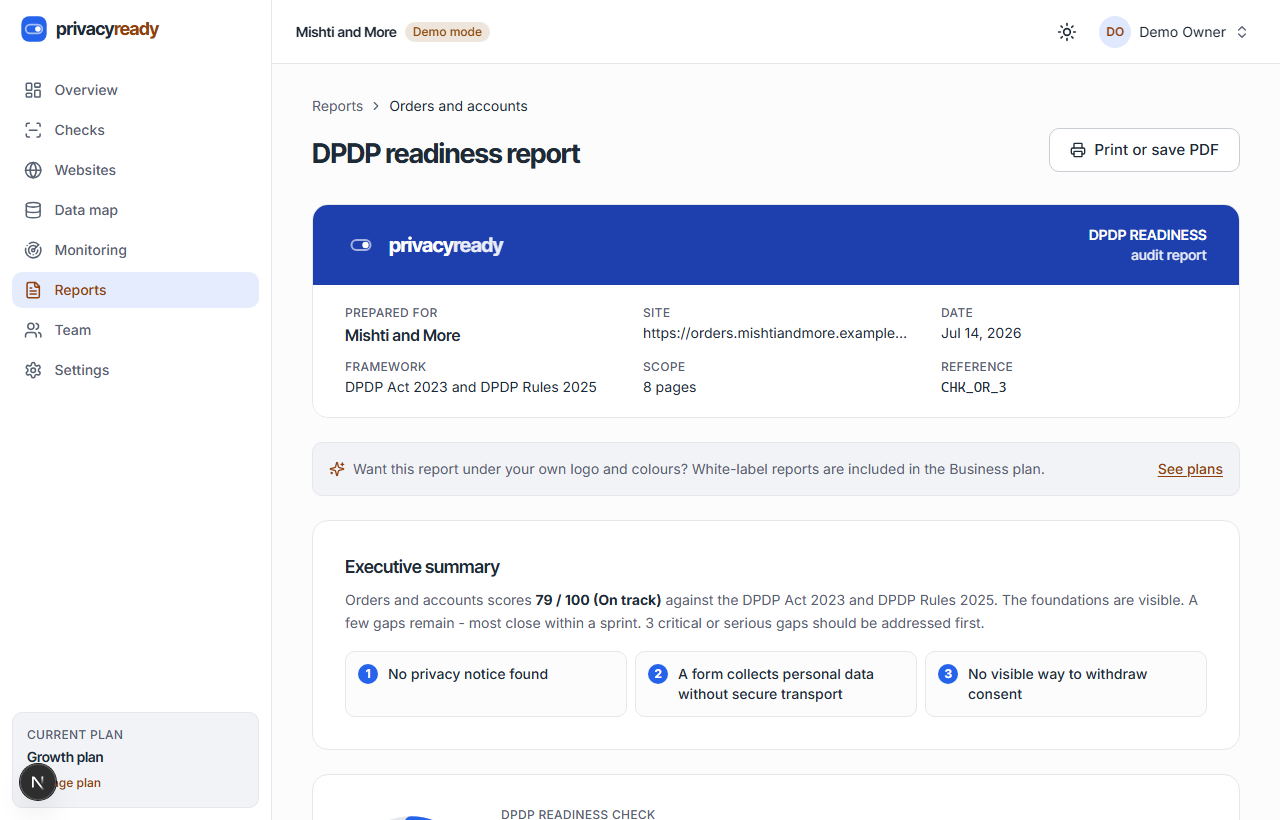
Task: Click the Reports document icon
Action: tap(33, 290)
